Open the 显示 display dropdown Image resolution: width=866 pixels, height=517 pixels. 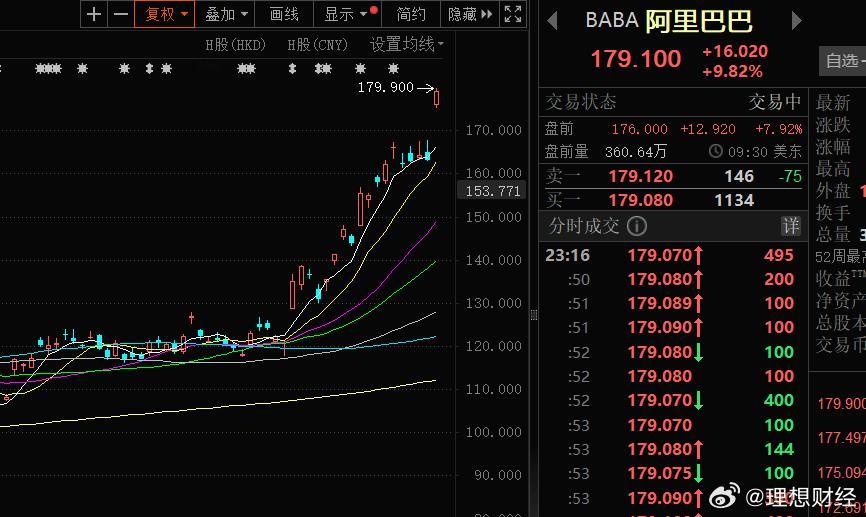[x=347, y=14]
